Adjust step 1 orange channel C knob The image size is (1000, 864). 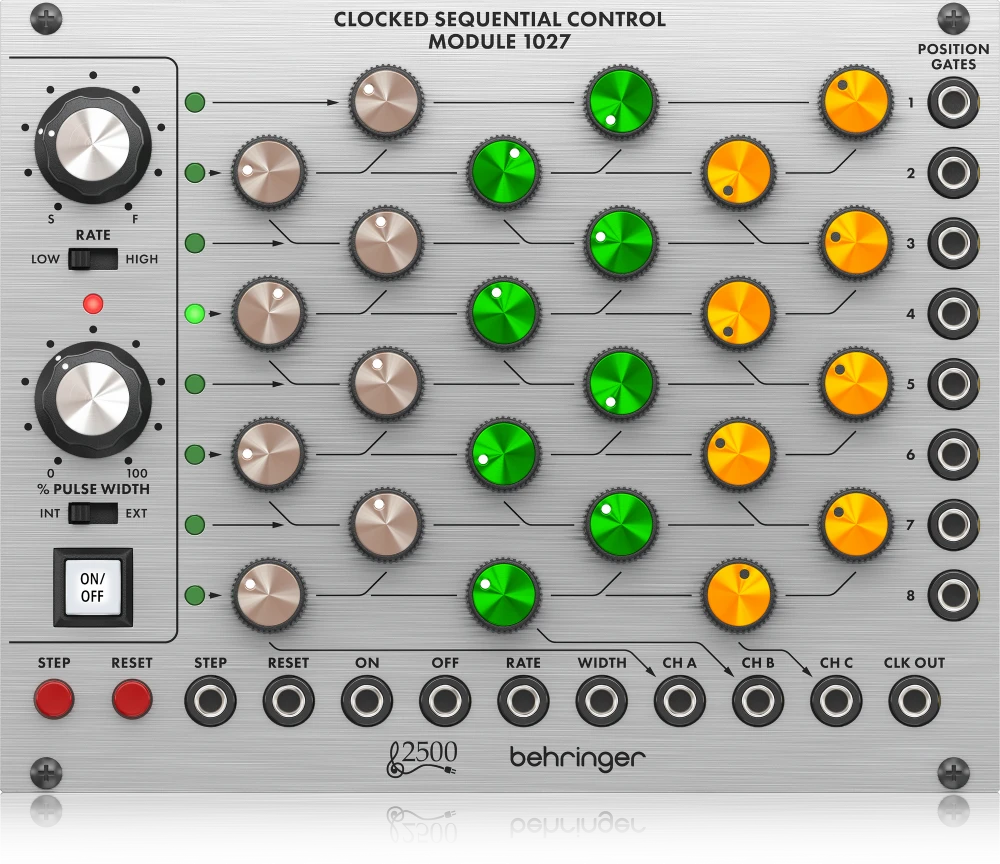pos(855,102)
